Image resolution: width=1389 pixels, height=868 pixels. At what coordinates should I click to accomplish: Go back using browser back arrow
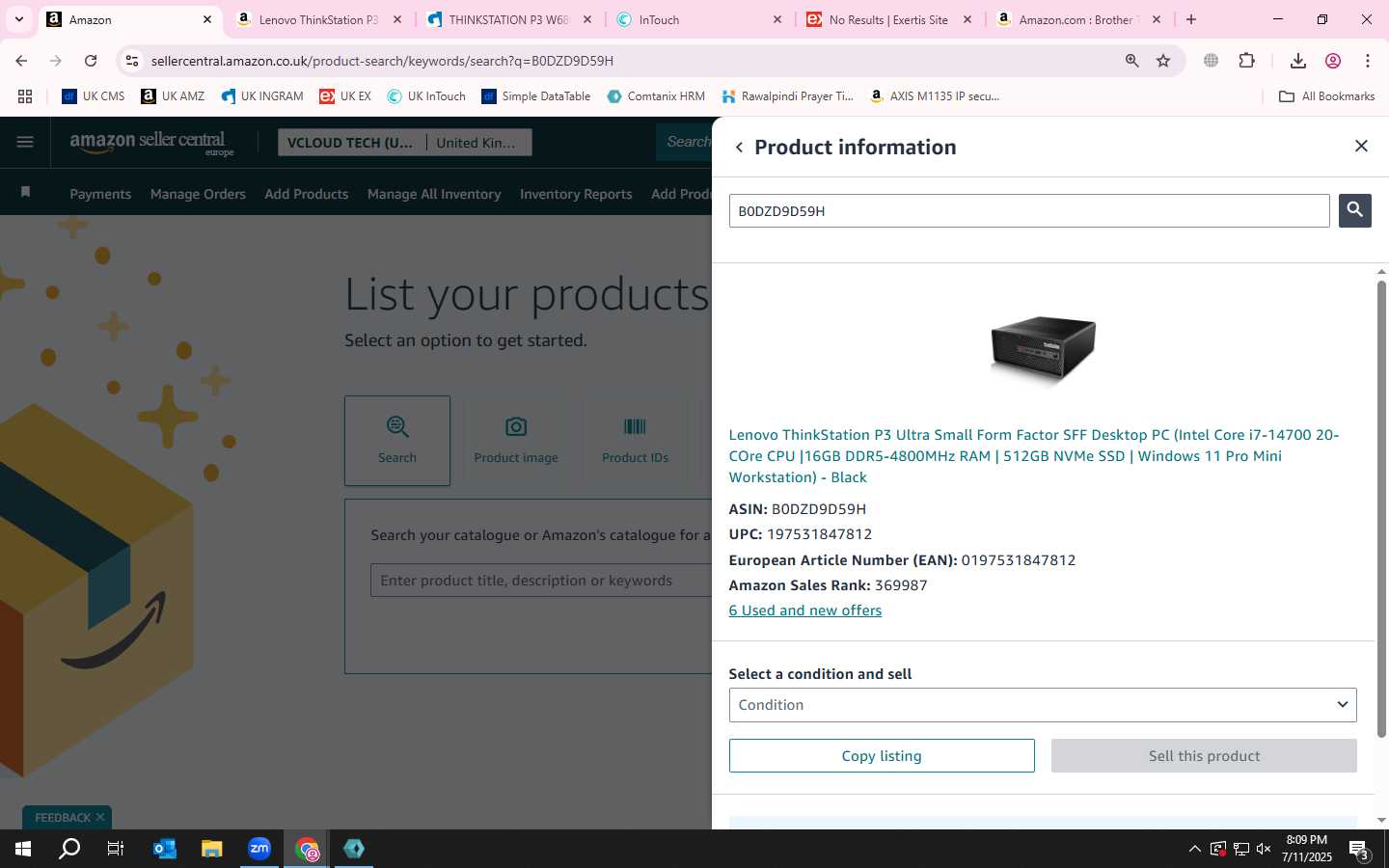point(21,61)
